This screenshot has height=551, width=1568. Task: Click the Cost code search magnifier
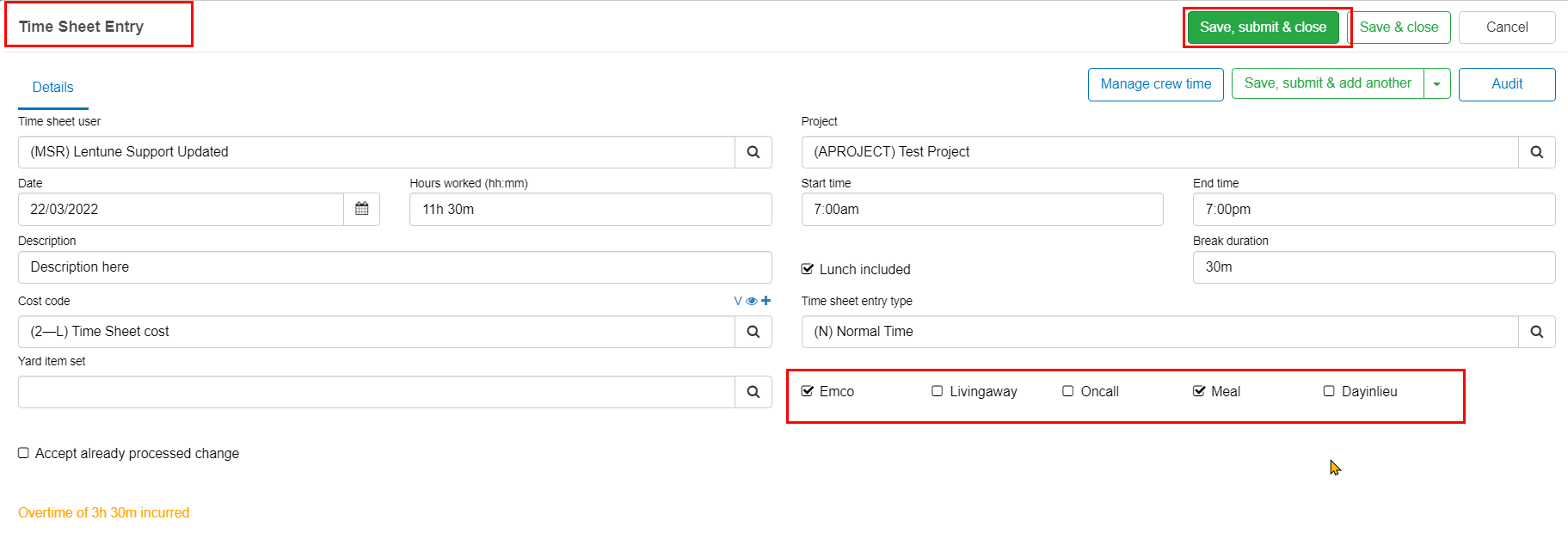[x=753, y=332]
